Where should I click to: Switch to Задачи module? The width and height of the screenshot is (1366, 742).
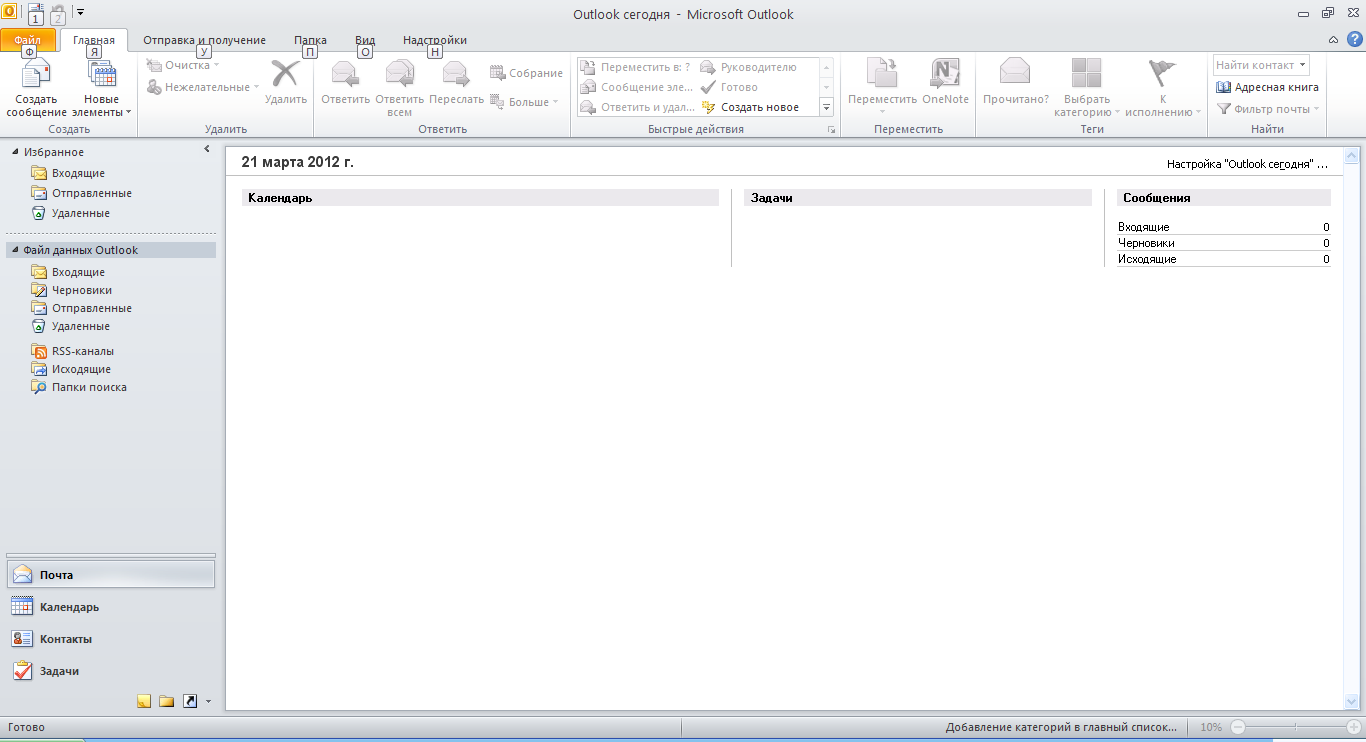click(110, 670)
